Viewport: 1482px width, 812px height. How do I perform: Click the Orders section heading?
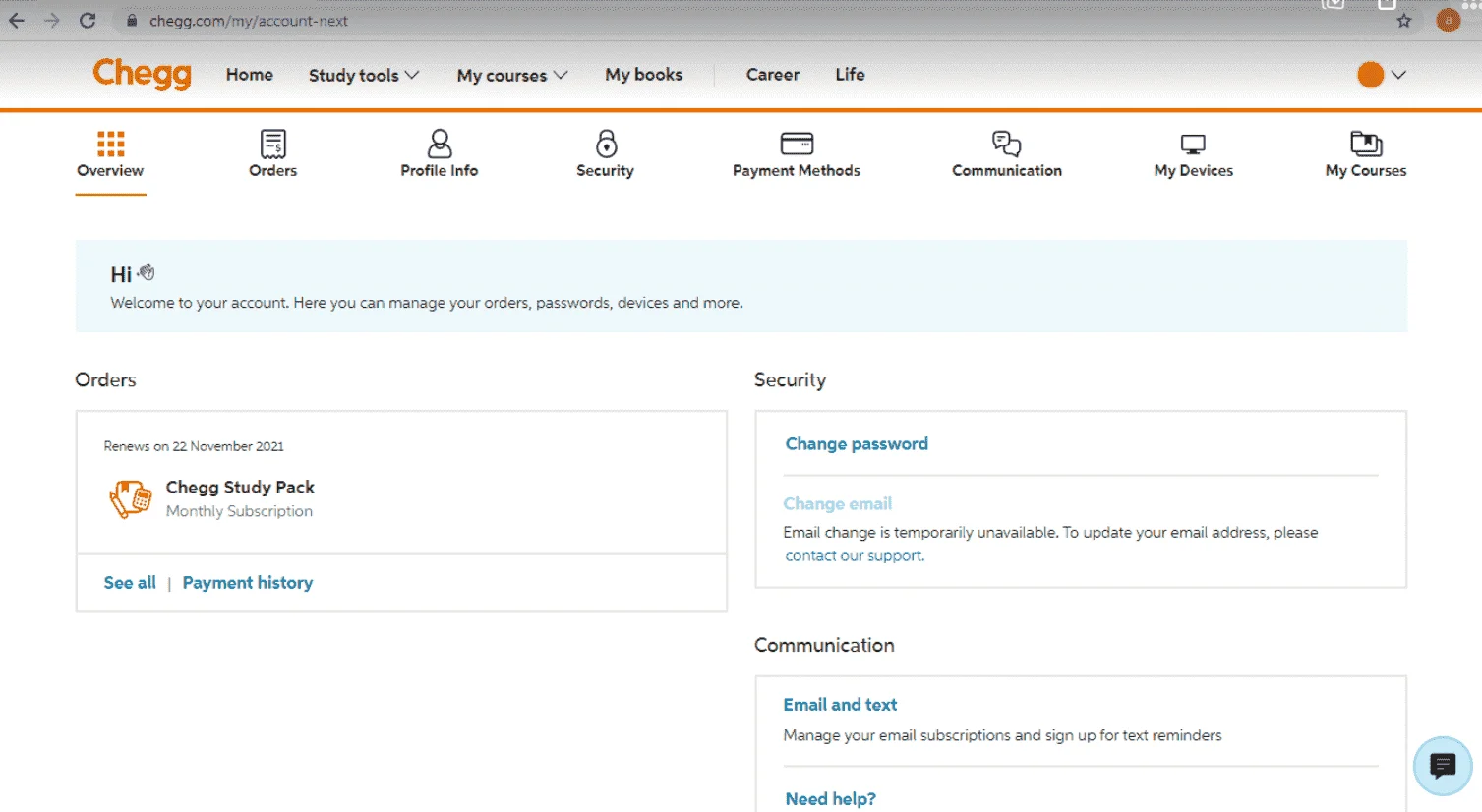click(105, 380)
